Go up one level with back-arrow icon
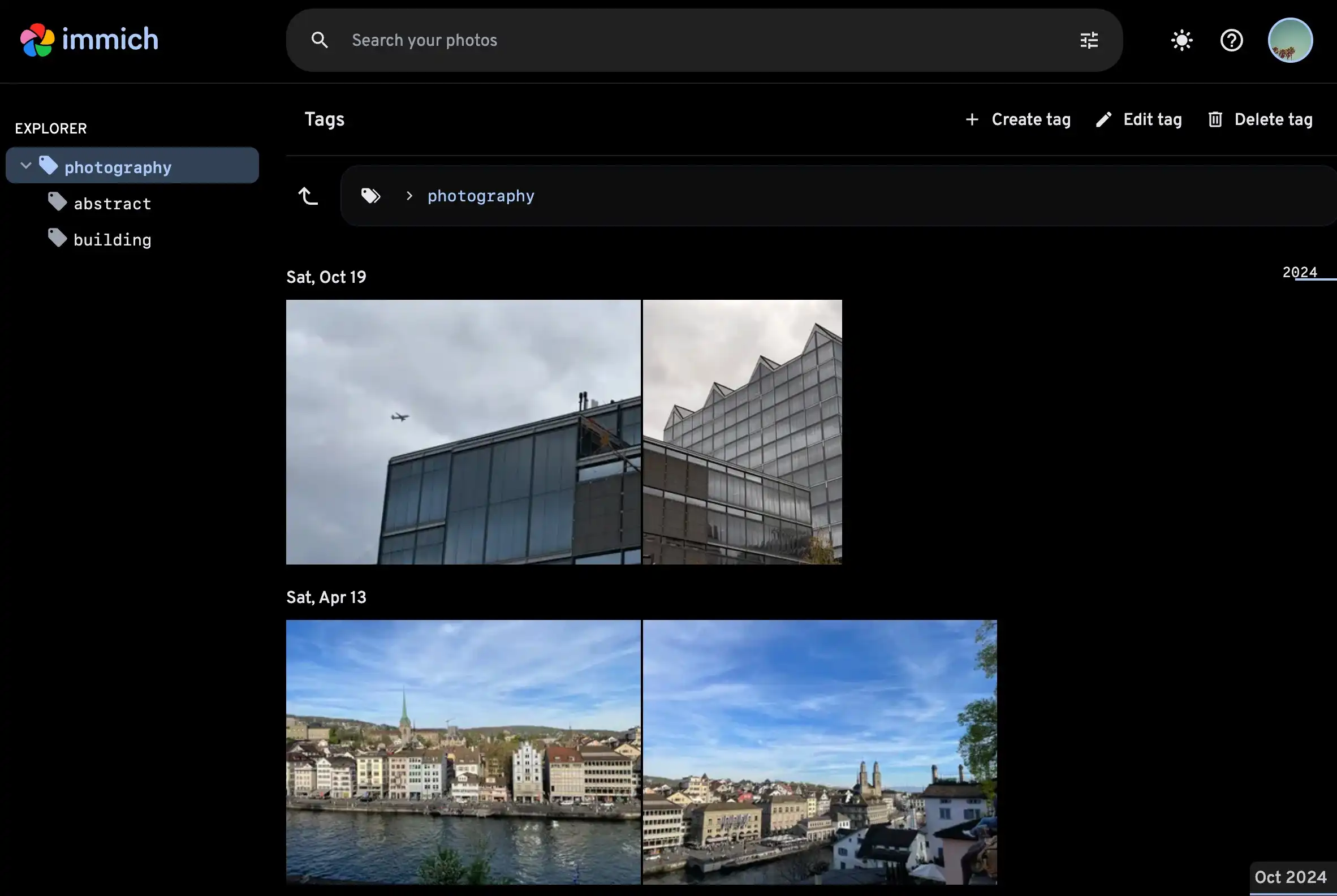Image resolution: width=1337 pixels, height=896 pixels. 308,196
